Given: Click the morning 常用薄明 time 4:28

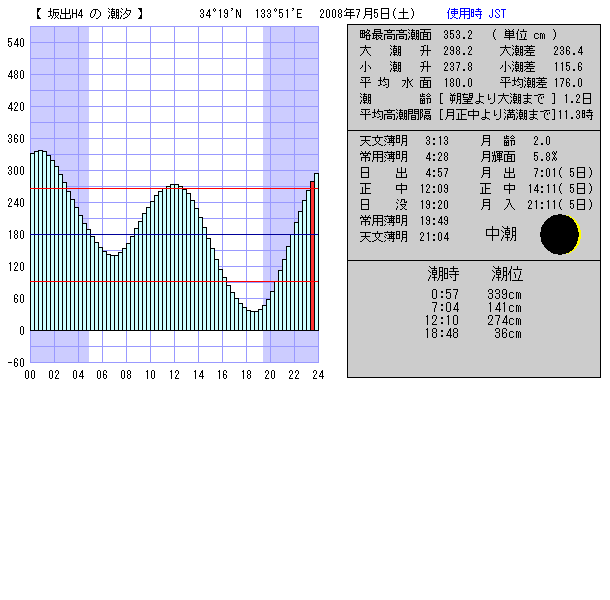Looking at the screenshot, I should coord(437,156).
